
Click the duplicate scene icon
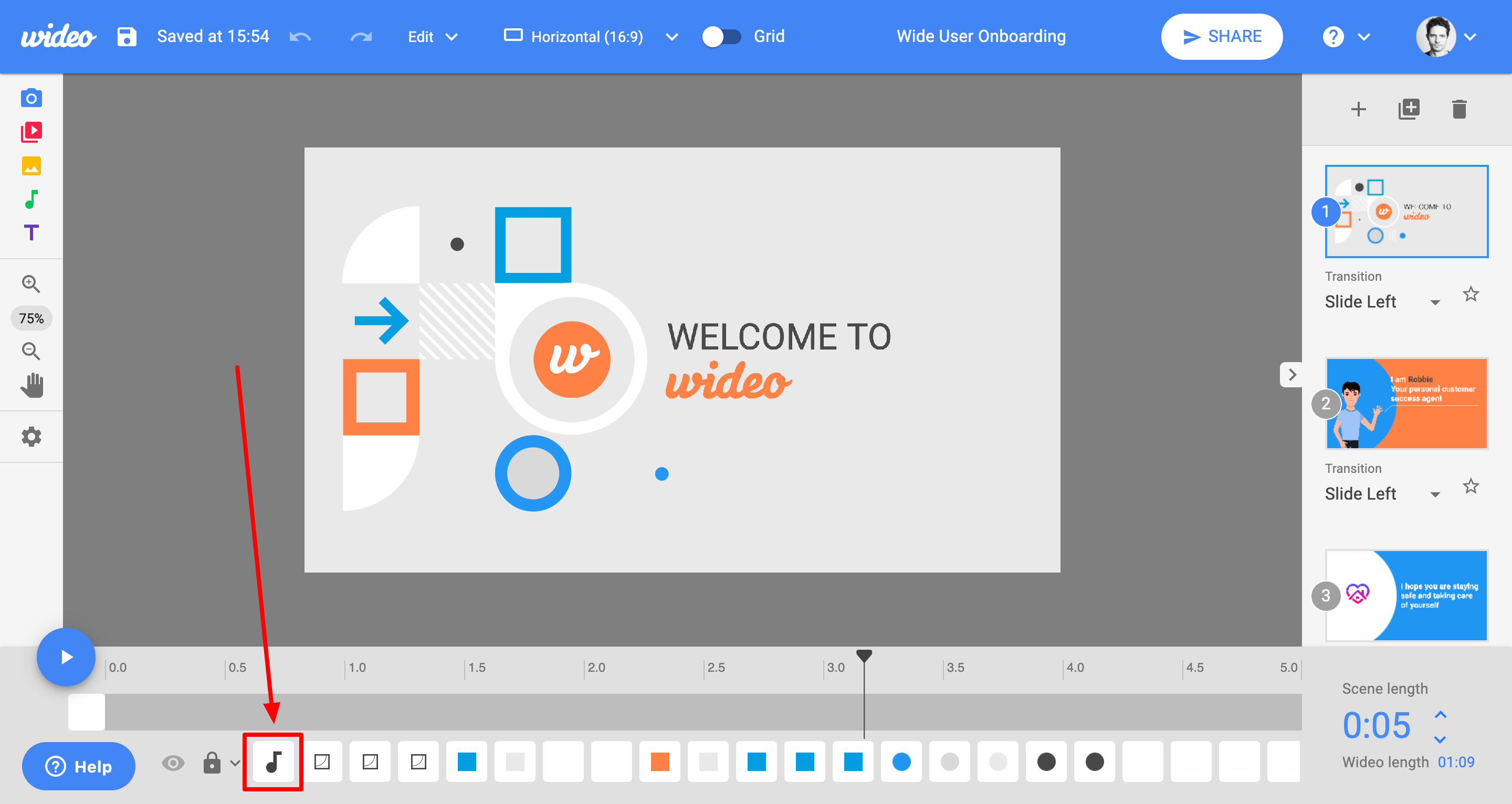click(1409, 109)
